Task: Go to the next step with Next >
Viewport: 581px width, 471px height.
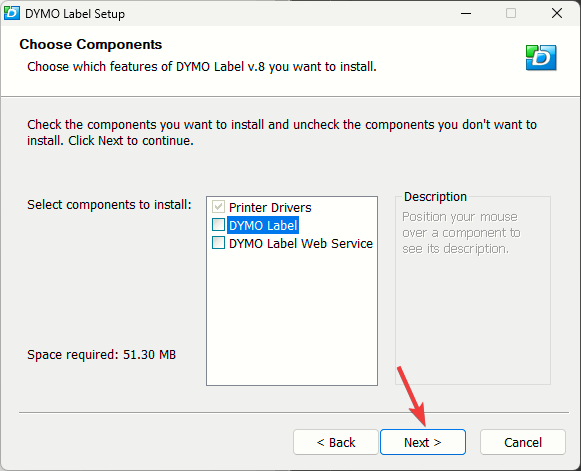Action: [x=423, y=442]
